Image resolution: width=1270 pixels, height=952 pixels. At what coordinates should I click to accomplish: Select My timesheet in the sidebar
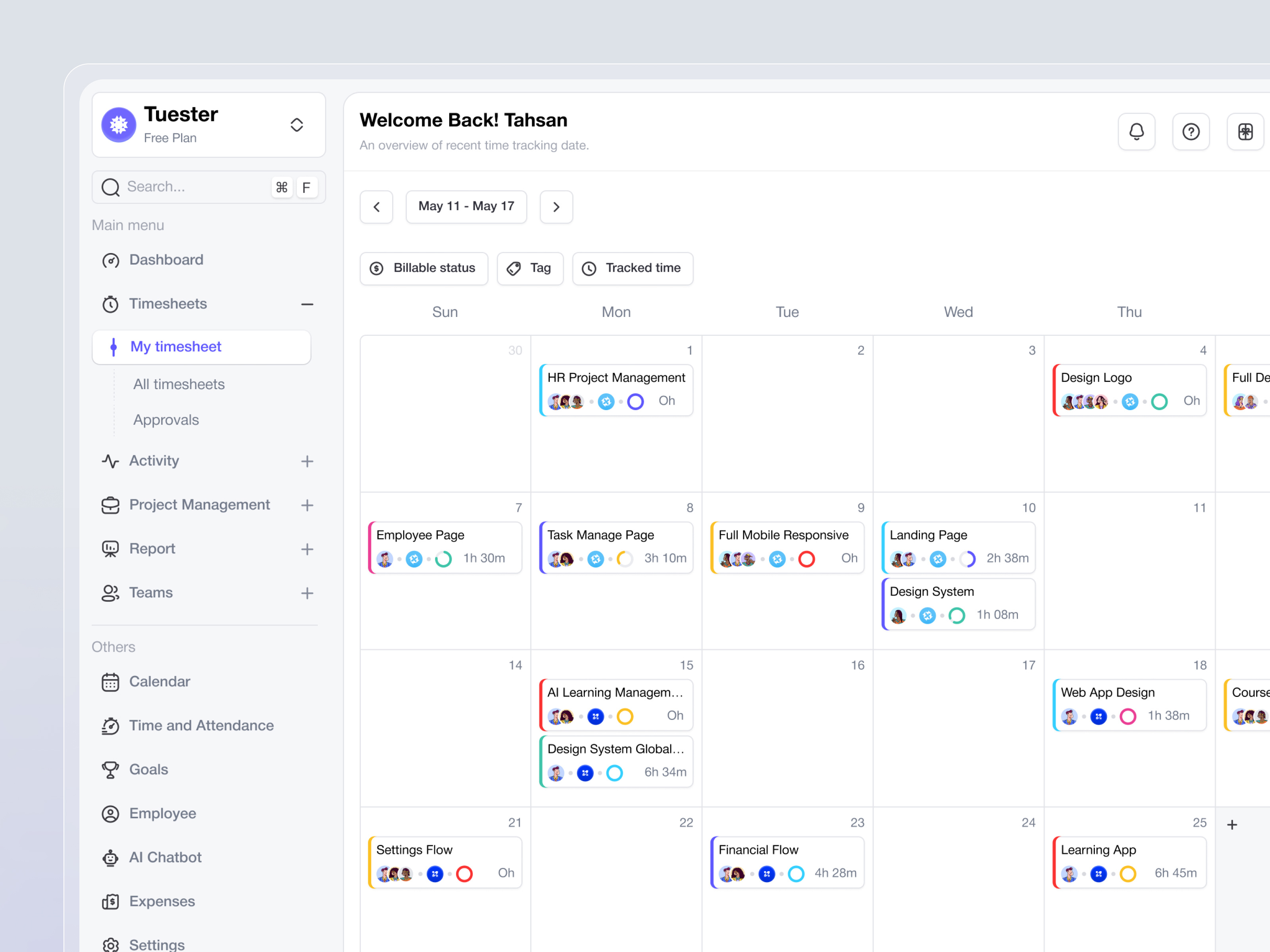point(176,347)
